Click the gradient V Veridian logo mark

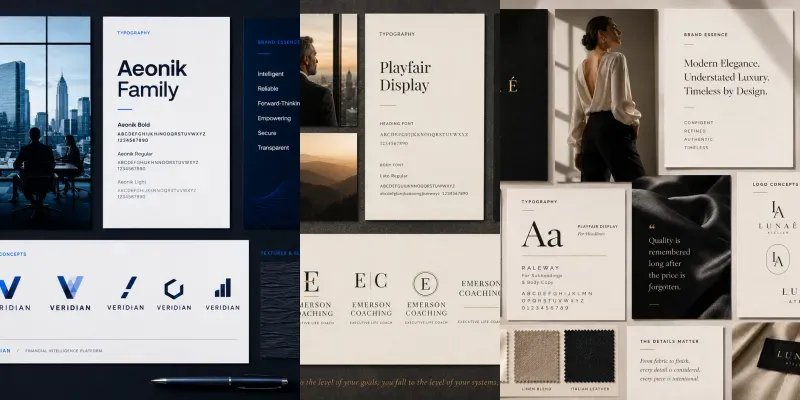[70, 287]
